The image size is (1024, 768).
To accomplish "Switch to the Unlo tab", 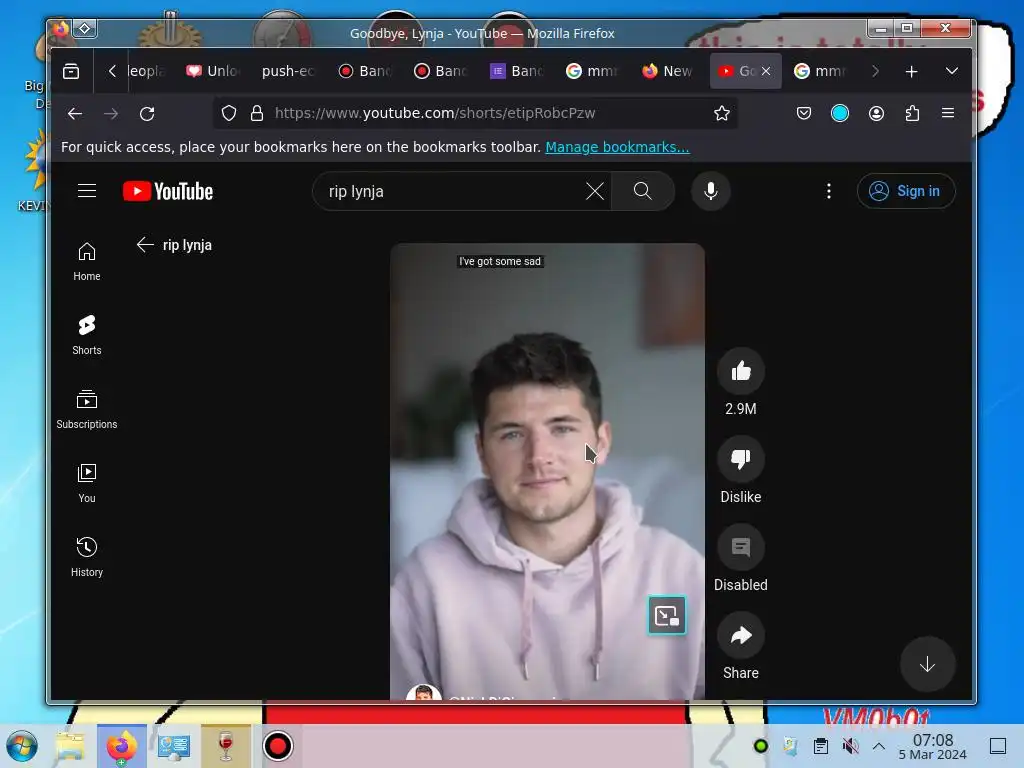I will 214,71.
